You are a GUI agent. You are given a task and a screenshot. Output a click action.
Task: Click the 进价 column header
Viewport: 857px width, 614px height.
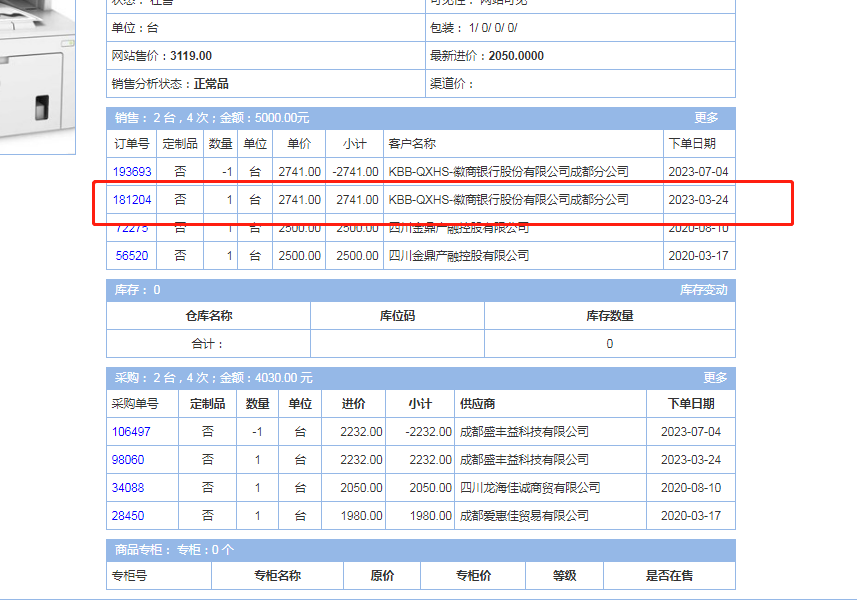click(x=354, y=404)
